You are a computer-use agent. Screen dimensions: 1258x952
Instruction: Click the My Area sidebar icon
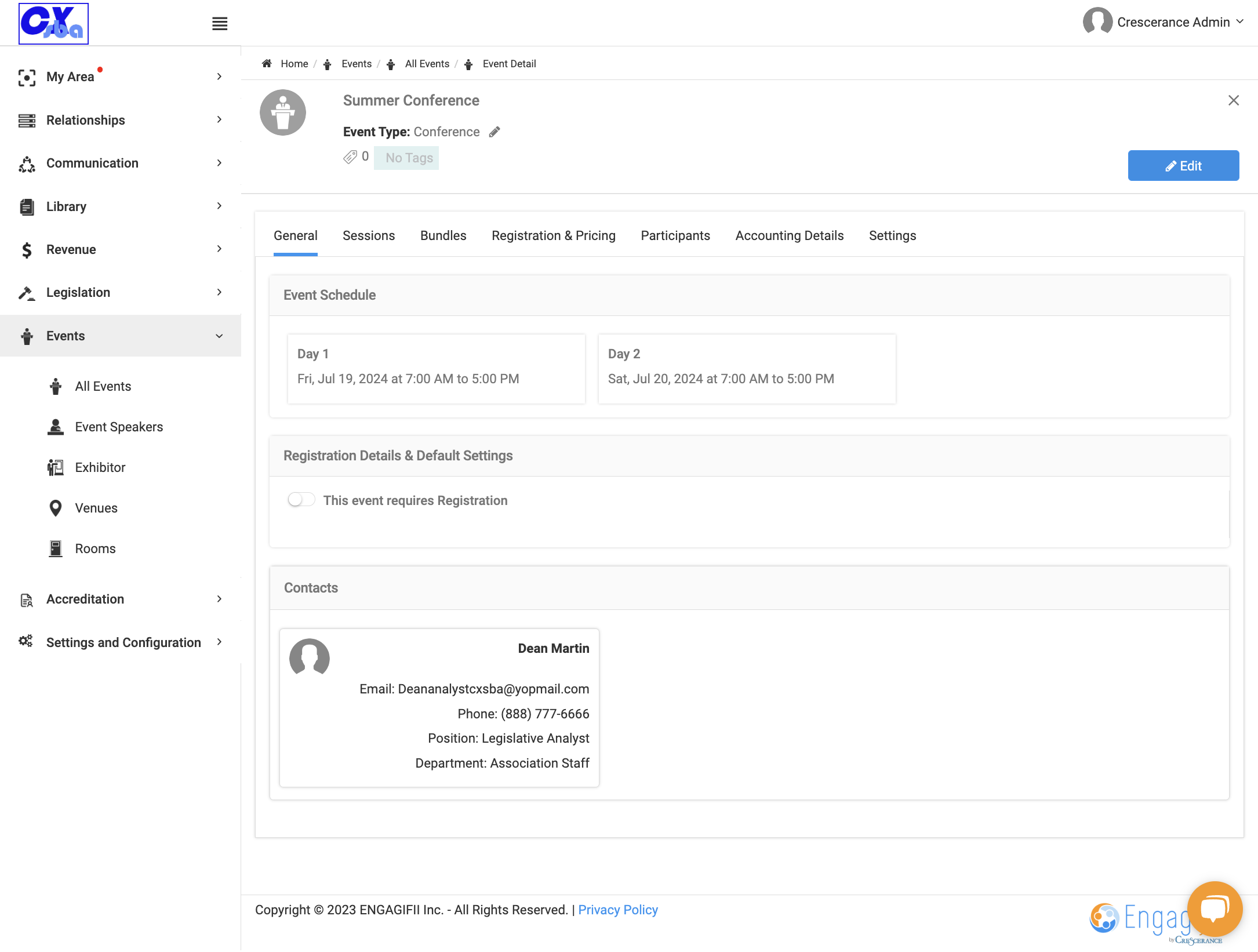[27, 77]
